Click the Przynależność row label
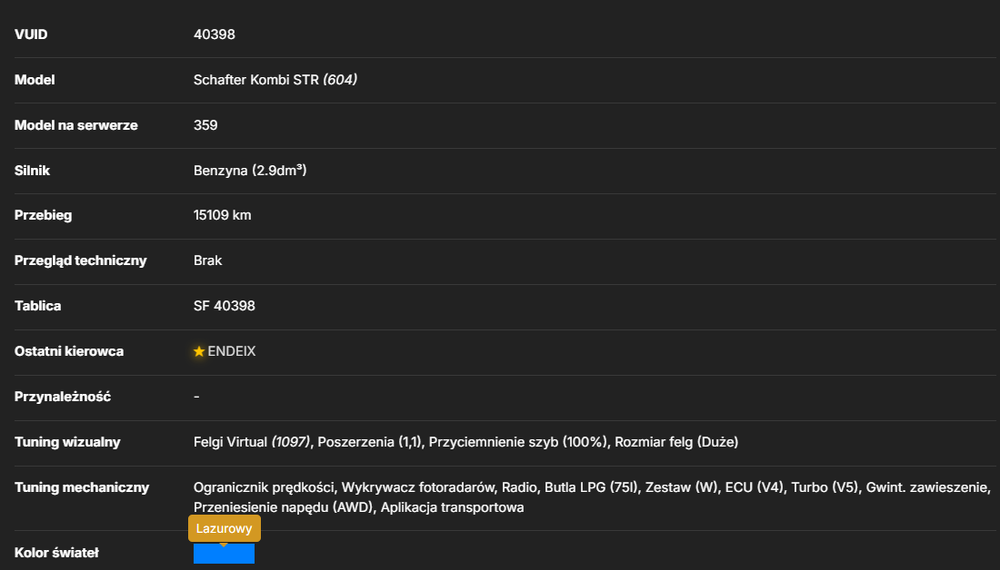 62,397
